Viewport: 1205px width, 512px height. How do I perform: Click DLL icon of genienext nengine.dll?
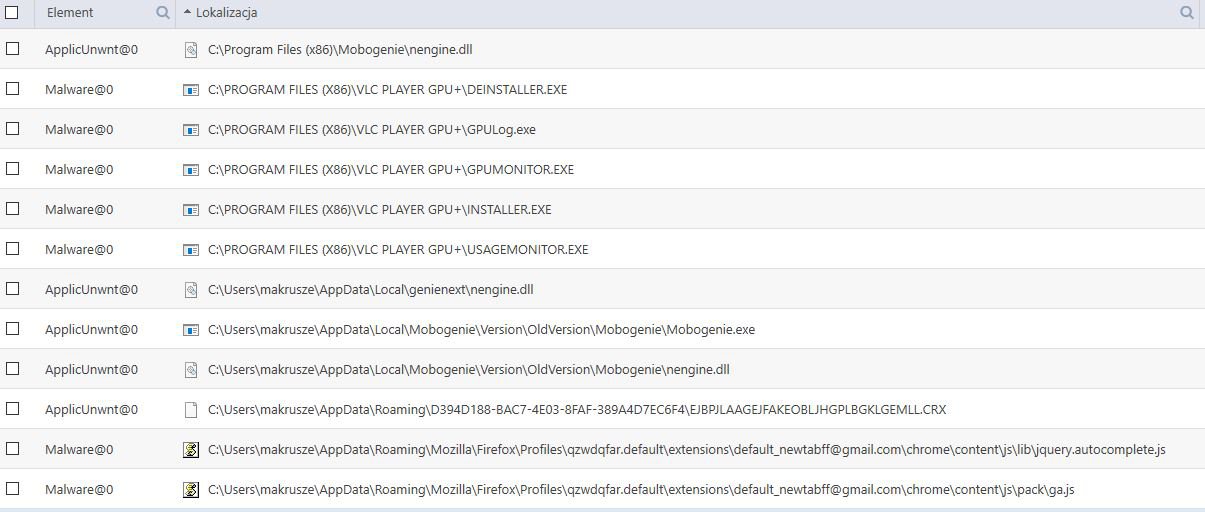pos(191,290)
